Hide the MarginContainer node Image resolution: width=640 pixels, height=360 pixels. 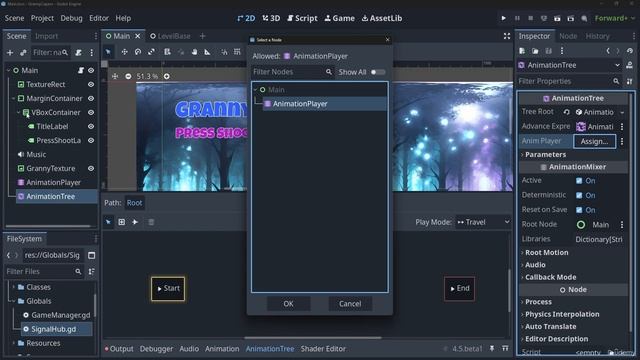[x=91, y=98]
